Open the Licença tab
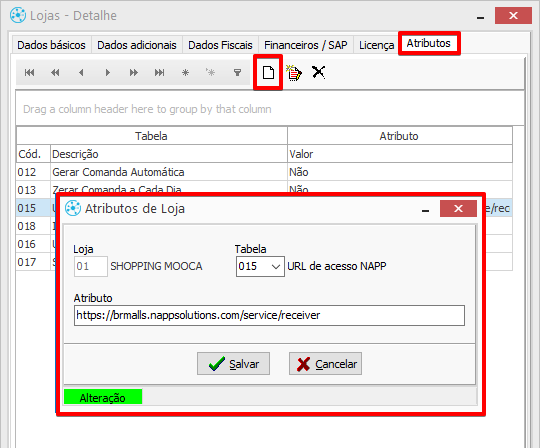 (376, 45)
